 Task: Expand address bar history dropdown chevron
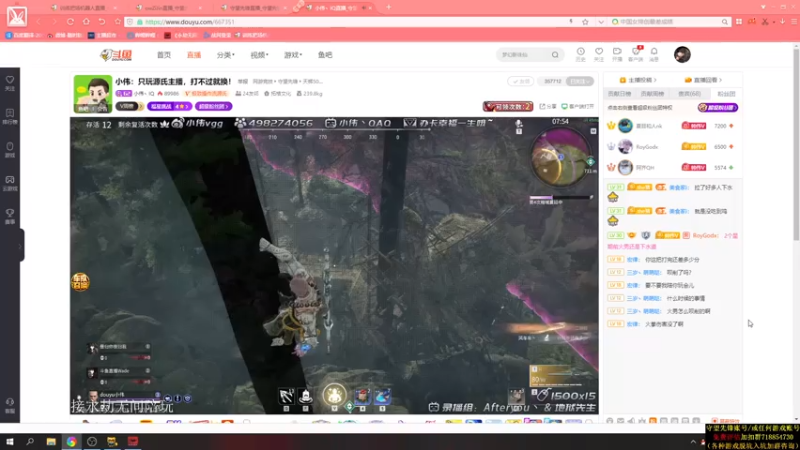pos(601,22)
